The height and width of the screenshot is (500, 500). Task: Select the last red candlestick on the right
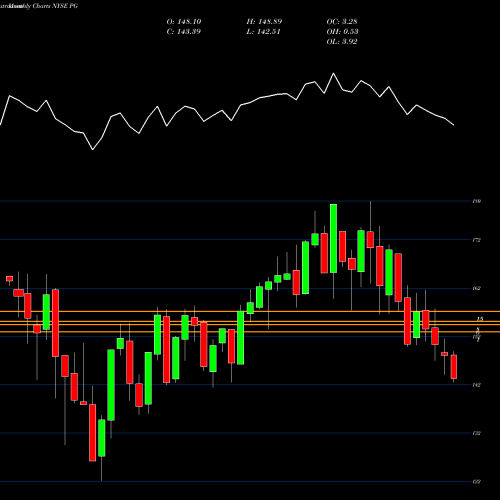tap(454, 367)
